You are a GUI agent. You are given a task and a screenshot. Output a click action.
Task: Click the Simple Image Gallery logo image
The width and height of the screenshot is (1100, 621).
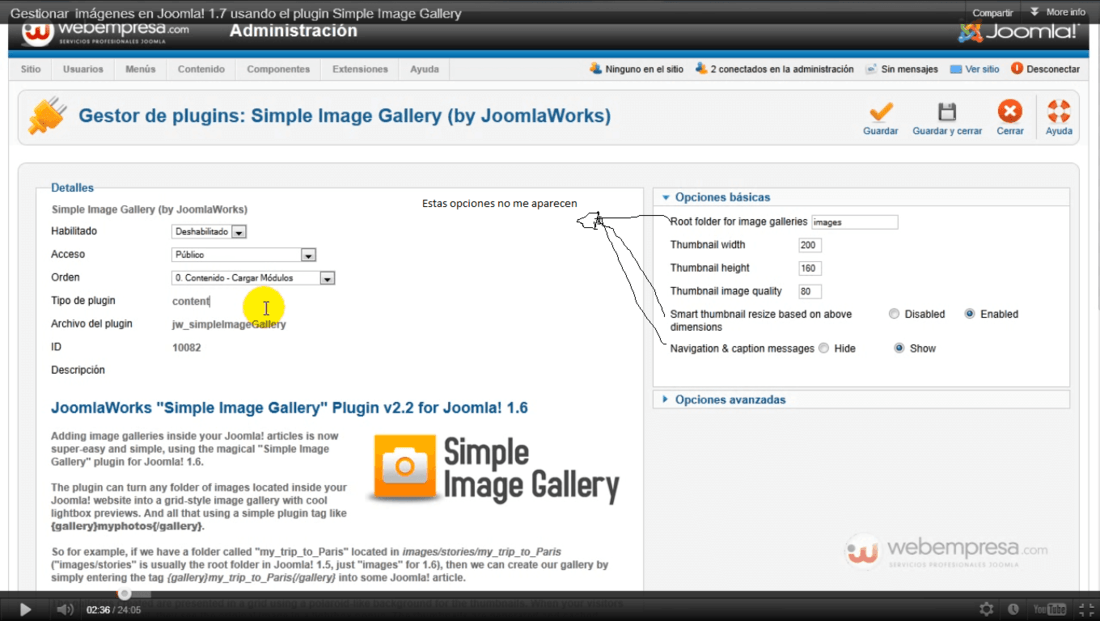point(495,469)
